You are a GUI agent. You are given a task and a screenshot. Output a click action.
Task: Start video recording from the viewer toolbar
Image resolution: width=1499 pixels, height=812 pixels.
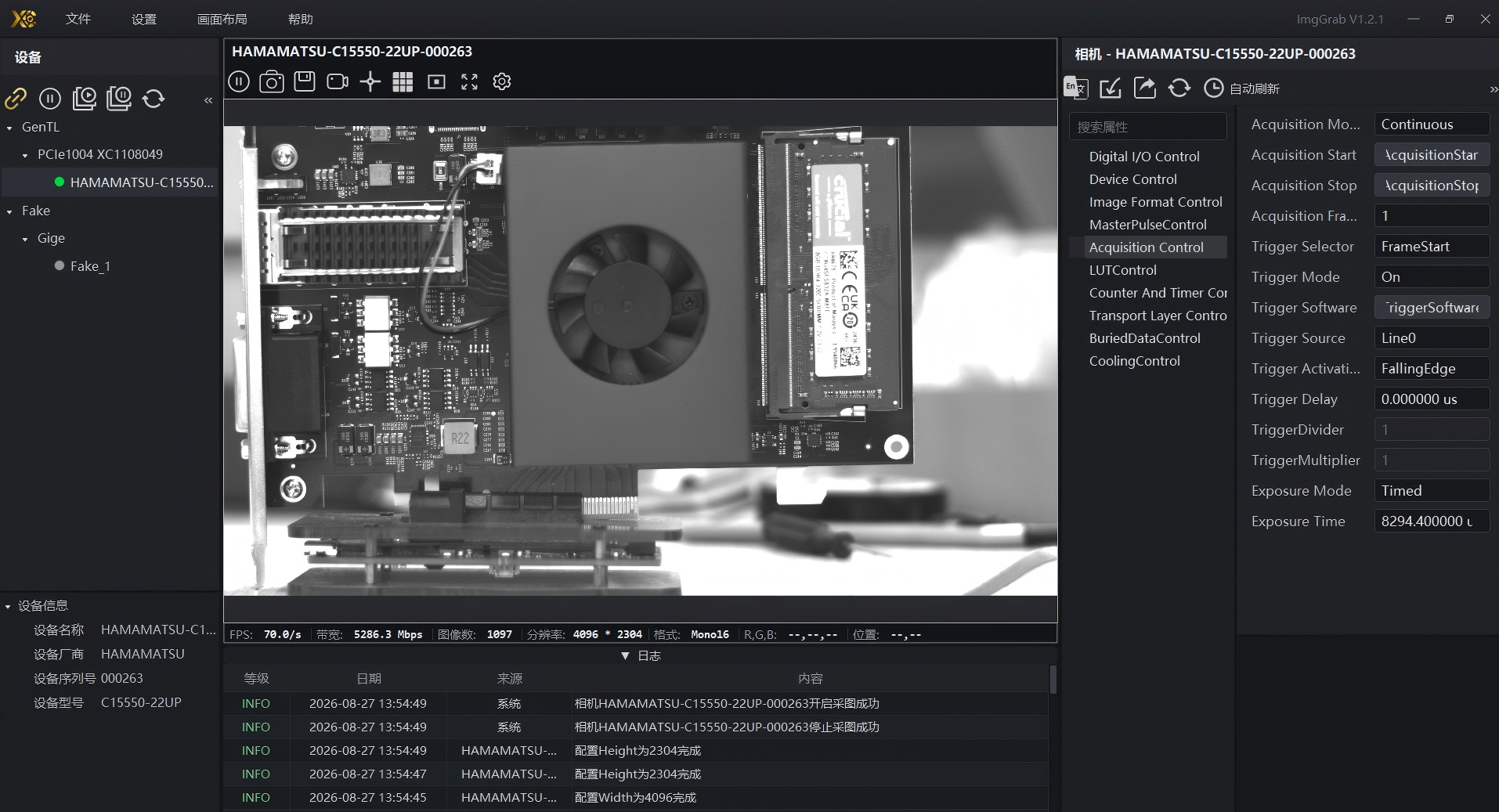click(338, 81)
